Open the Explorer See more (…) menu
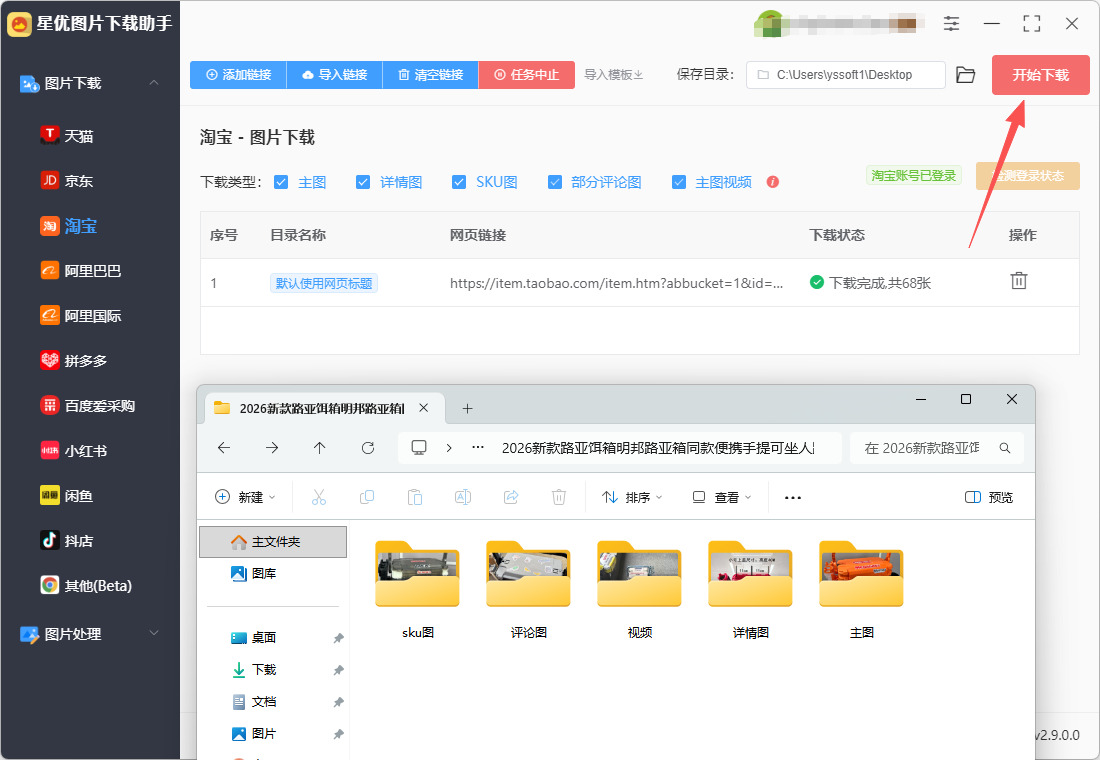Viewport: 1100px width, 760px height. [x=793, y=498]
